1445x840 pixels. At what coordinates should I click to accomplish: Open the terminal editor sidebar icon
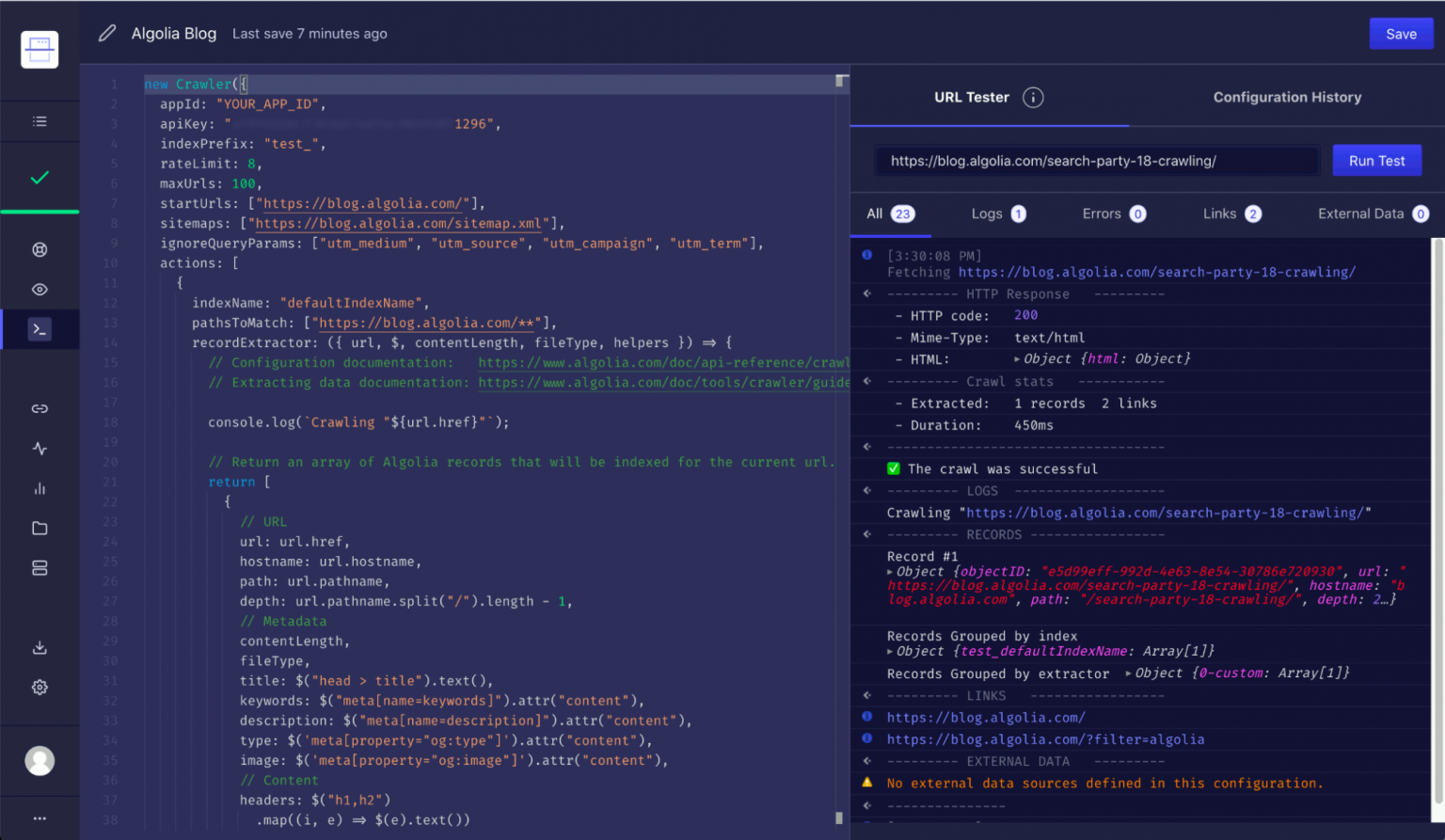[x=40, y=329]
